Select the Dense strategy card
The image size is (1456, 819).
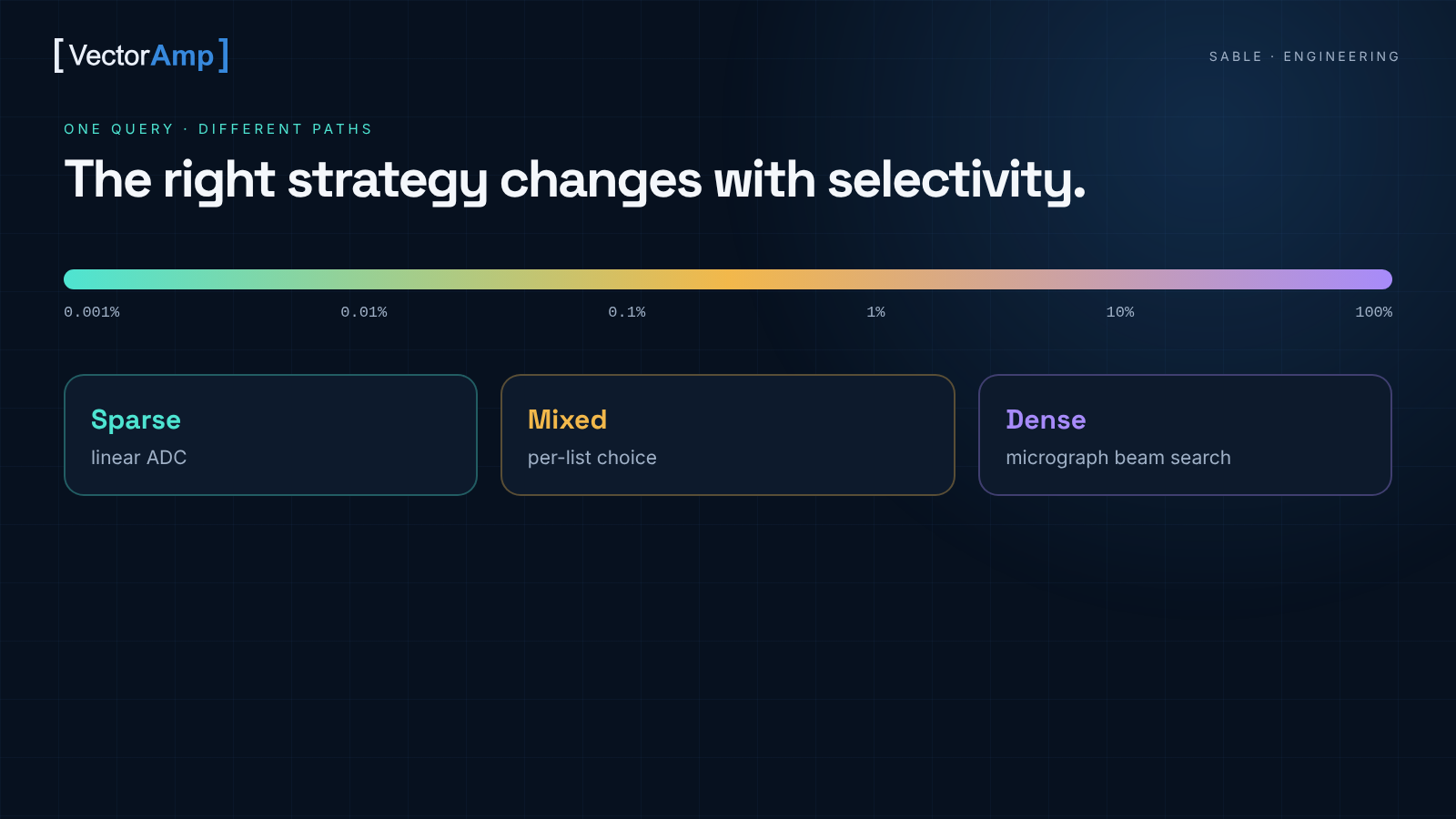1185,435
